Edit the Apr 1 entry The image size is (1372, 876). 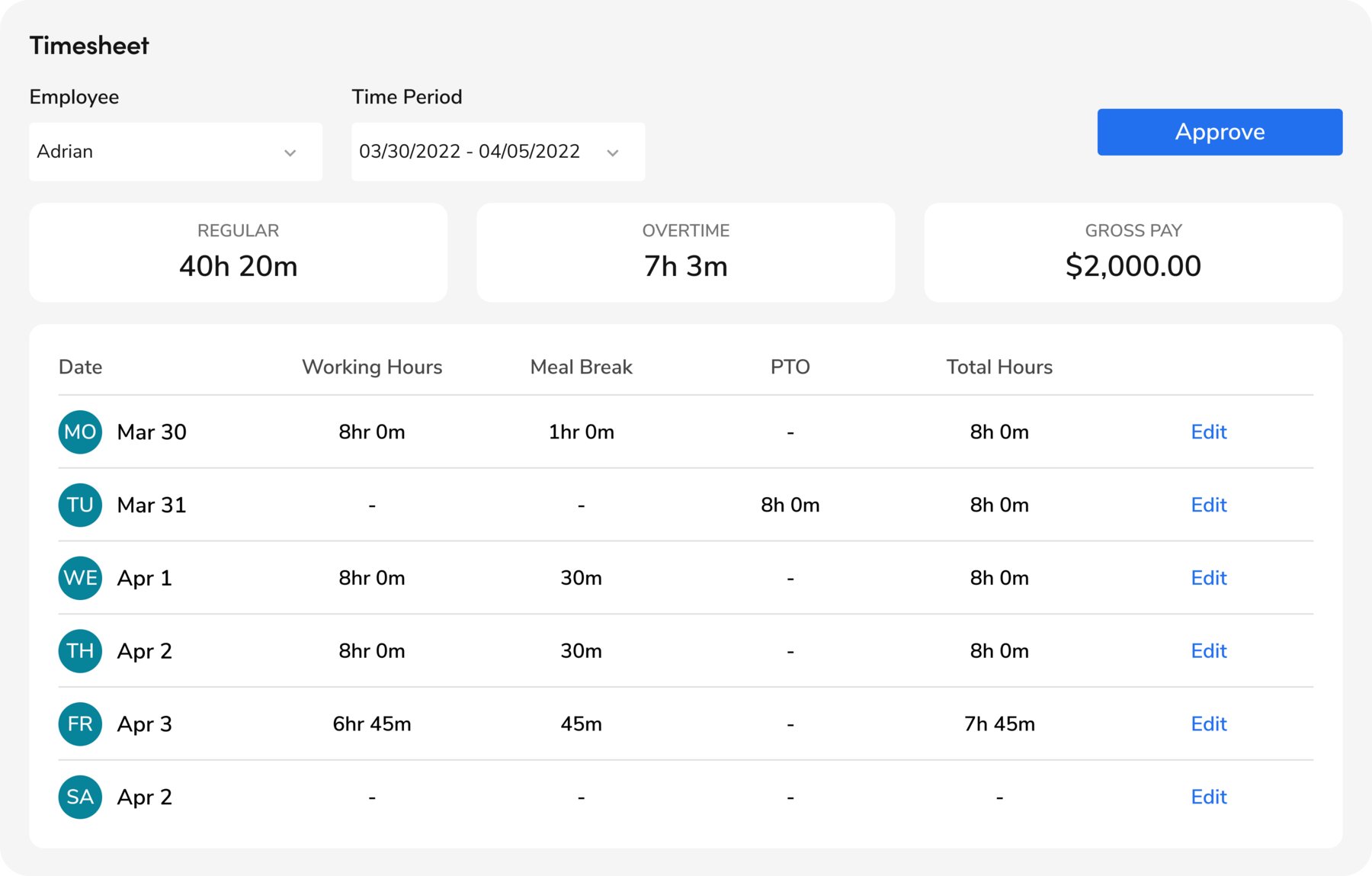click(x=1208, y=578)
